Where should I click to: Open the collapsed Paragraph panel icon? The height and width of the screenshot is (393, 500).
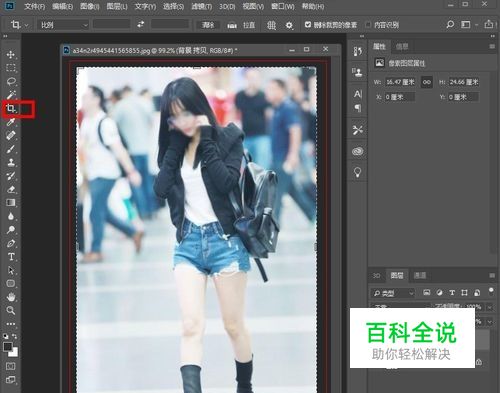(x=358, y=108)
